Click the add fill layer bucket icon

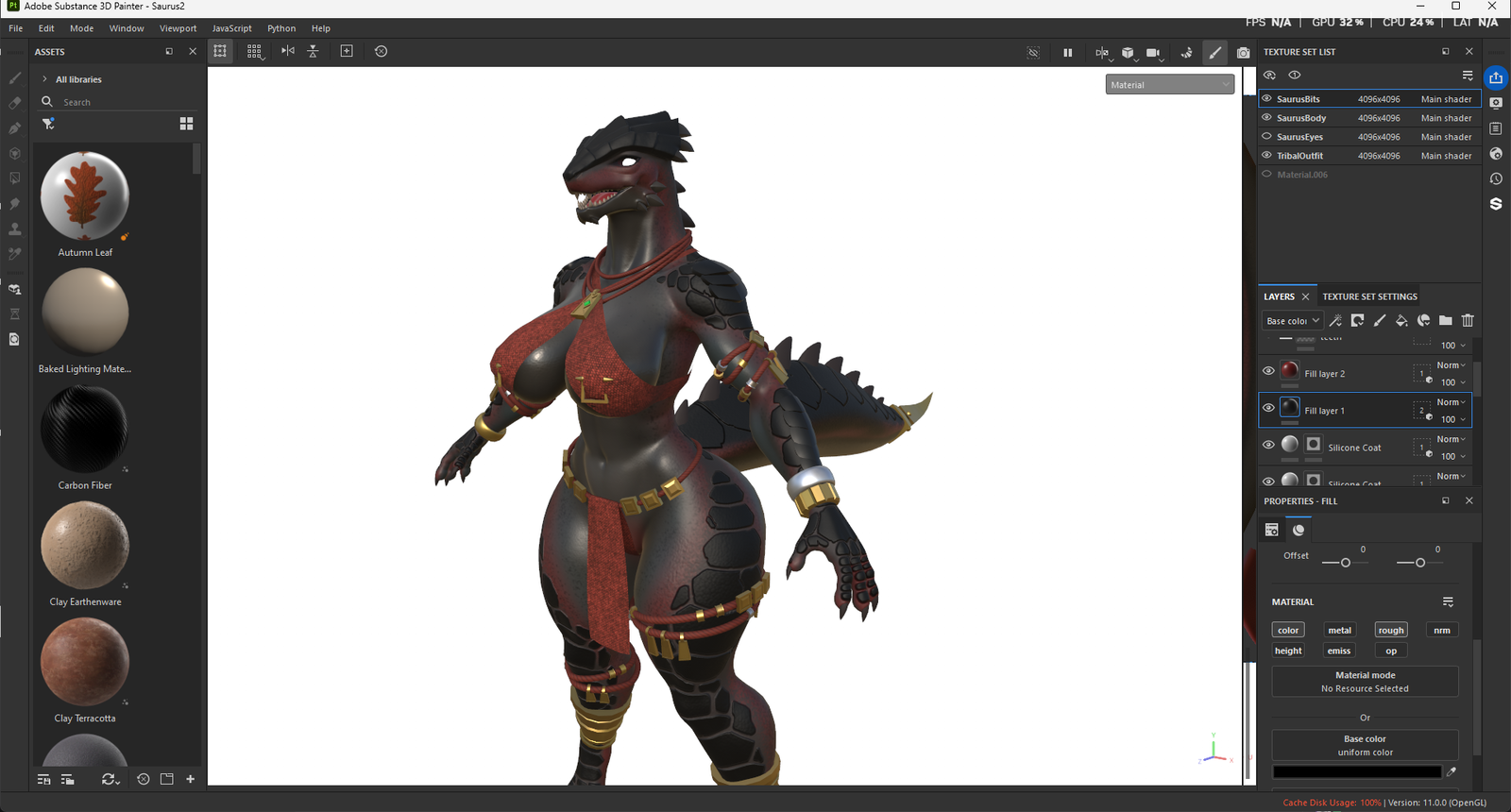(1401, 321)
